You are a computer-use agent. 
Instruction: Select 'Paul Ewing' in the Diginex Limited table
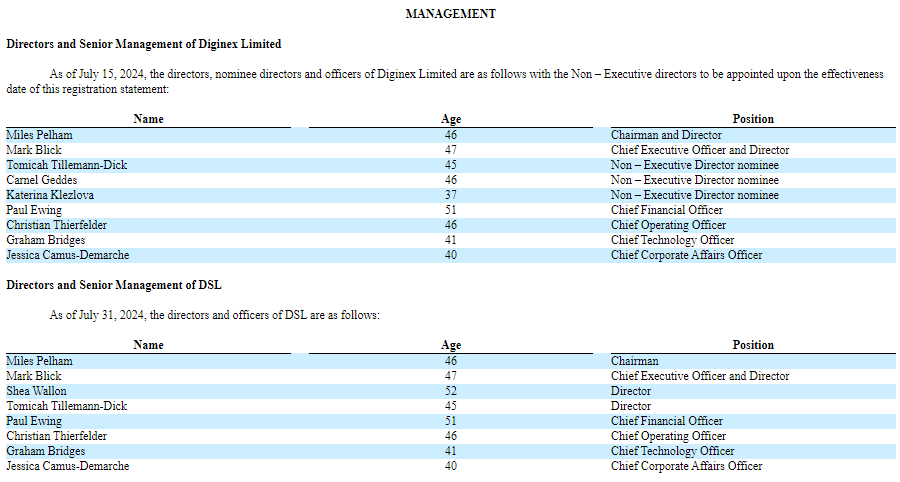click(x=34, y=210)
